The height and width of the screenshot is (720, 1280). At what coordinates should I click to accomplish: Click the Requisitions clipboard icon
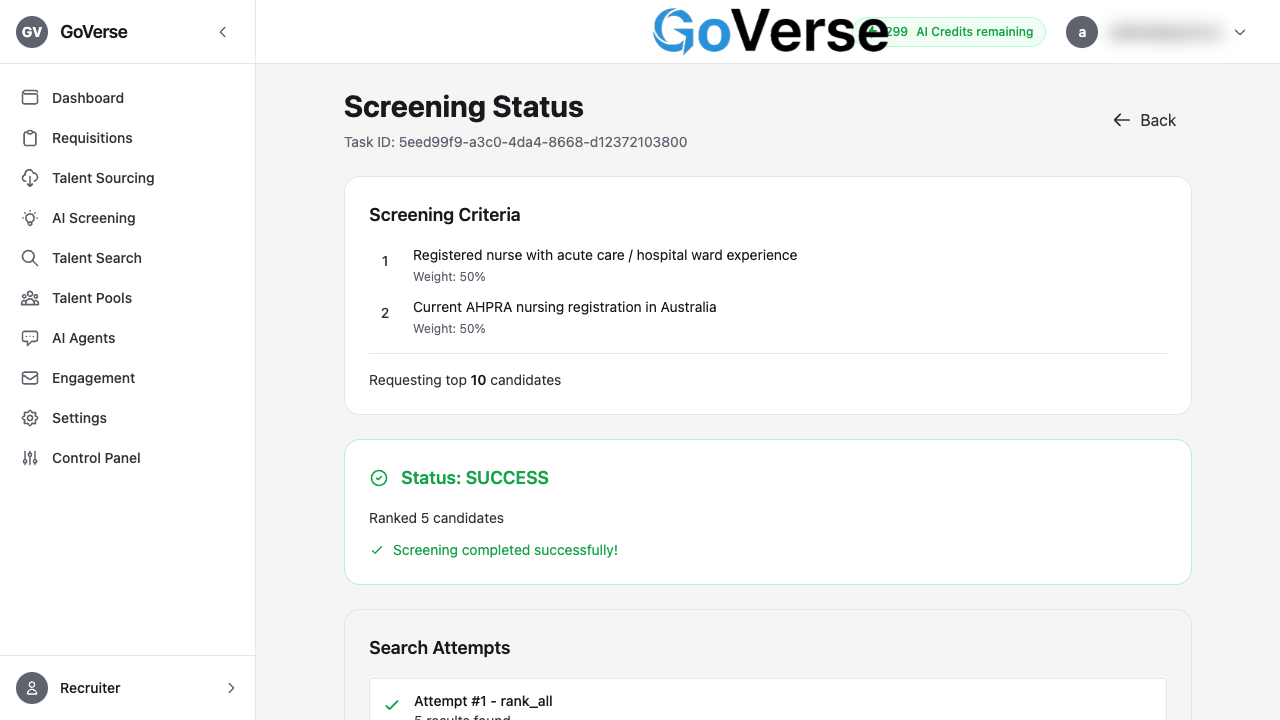pos(30,138)
